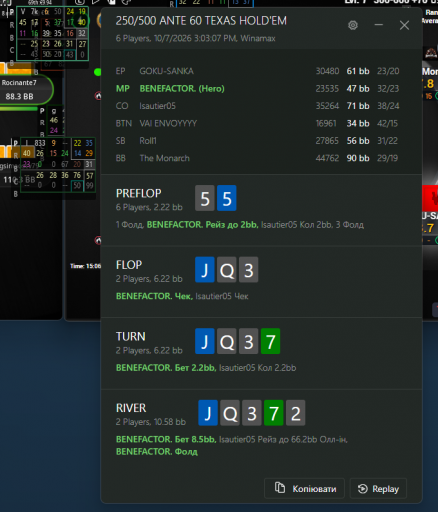
Task: Click the Q card in Turn row
Action: 227,341
